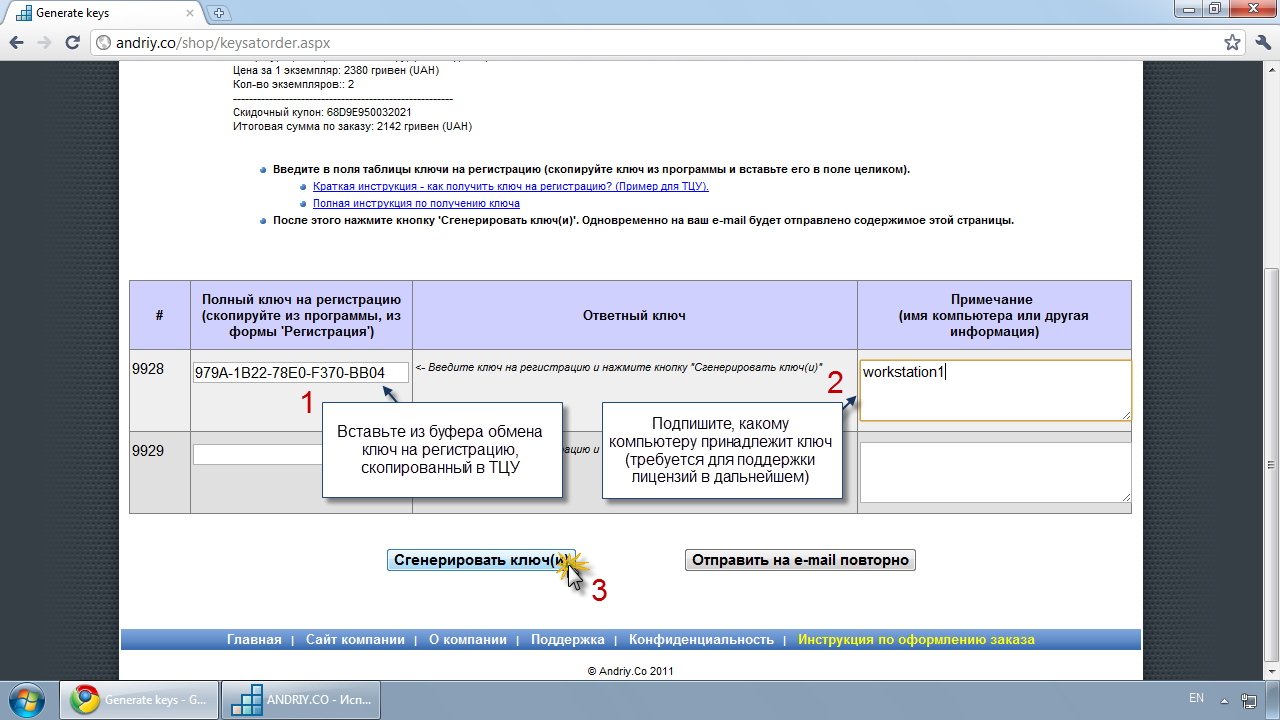Open 'Конфиденциальность' footer link
The width and height of the screenshot is (1280, 720).
[701, 639]
